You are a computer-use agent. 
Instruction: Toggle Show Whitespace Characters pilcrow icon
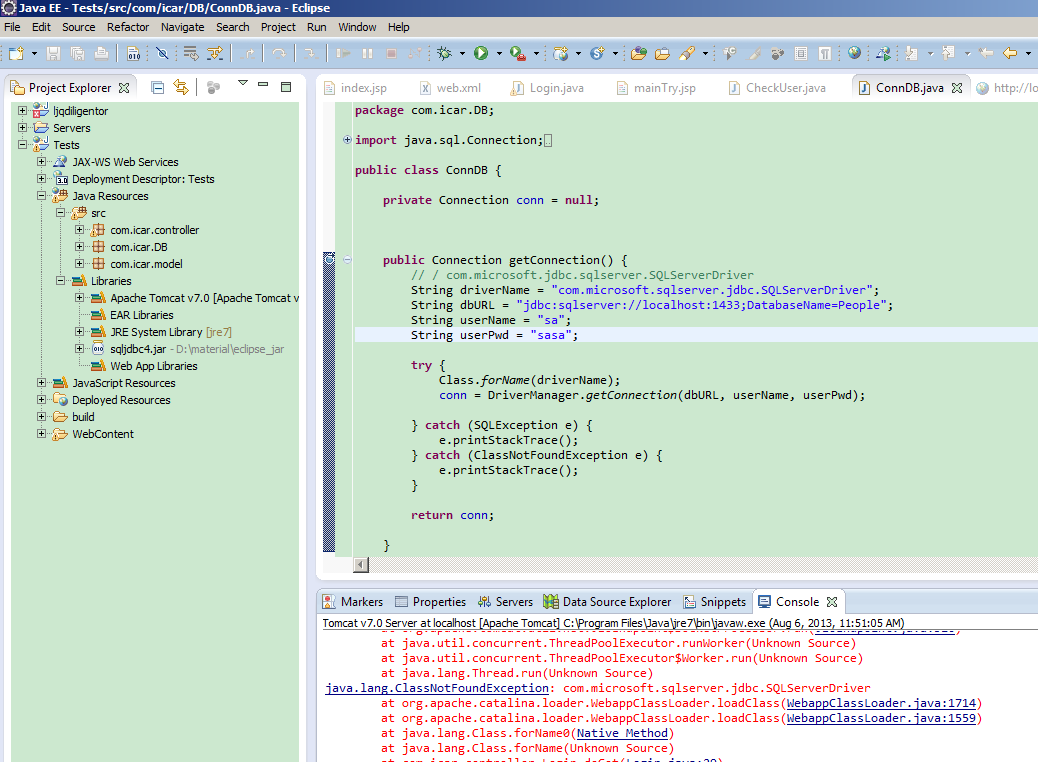[825, 54]
